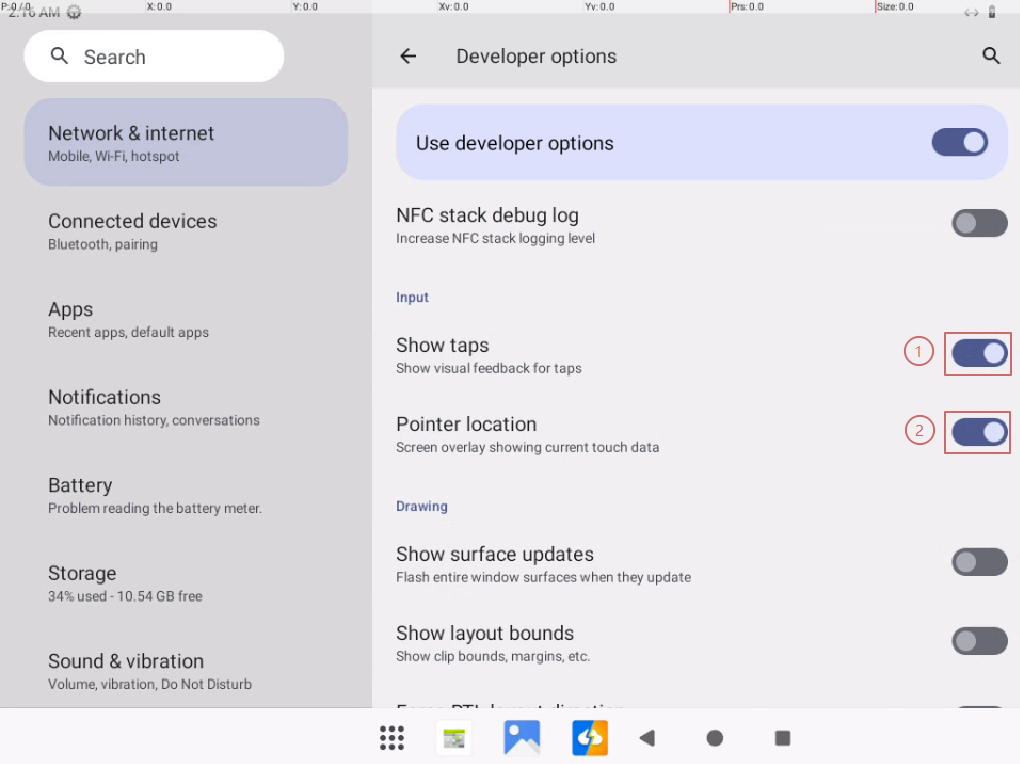Screen dimensions: 1020x764
Task: Disable the Show taps toggle
Action: coord(979,353)
